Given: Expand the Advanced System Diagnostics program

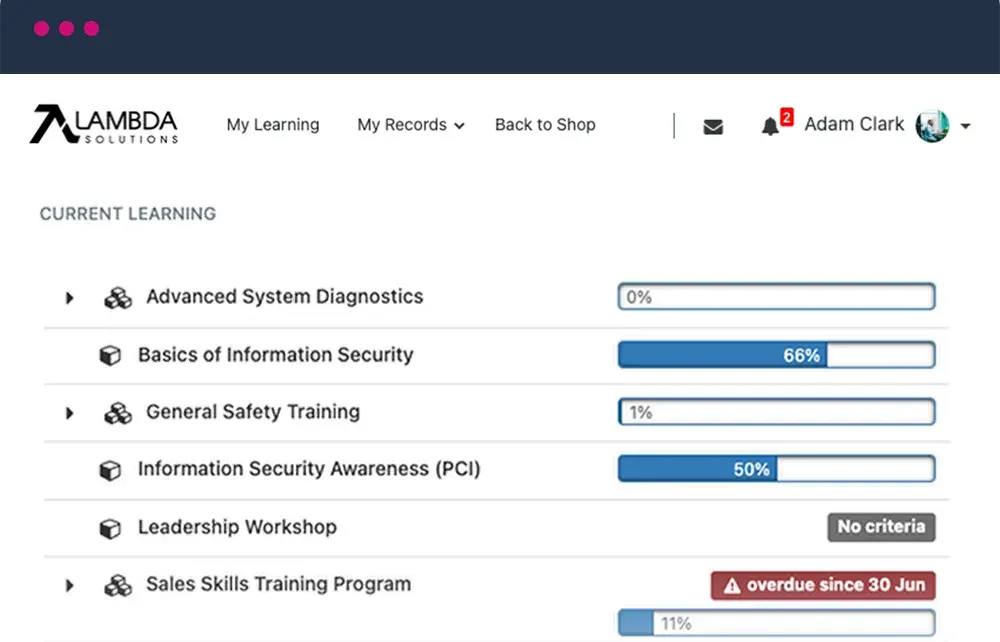Looking at the screenshot, I should point(70,298).
